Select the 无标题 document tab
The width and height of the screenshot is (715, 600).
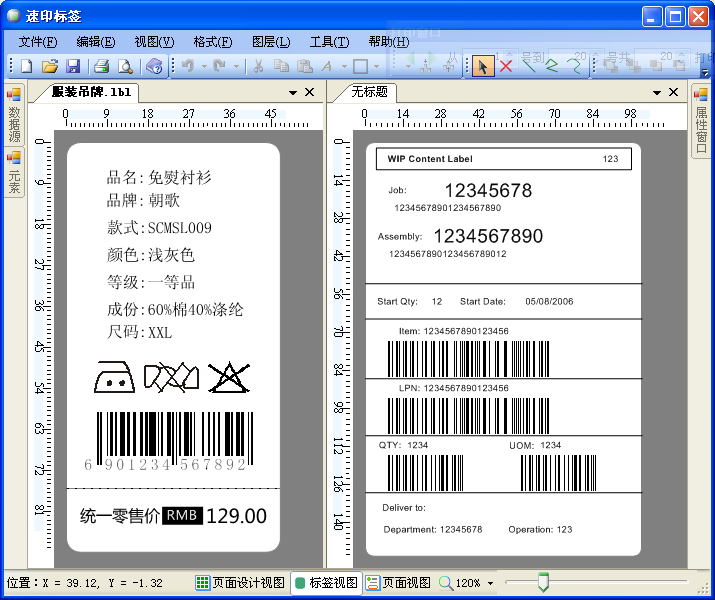pyautogui.click(x=369, y=92)
